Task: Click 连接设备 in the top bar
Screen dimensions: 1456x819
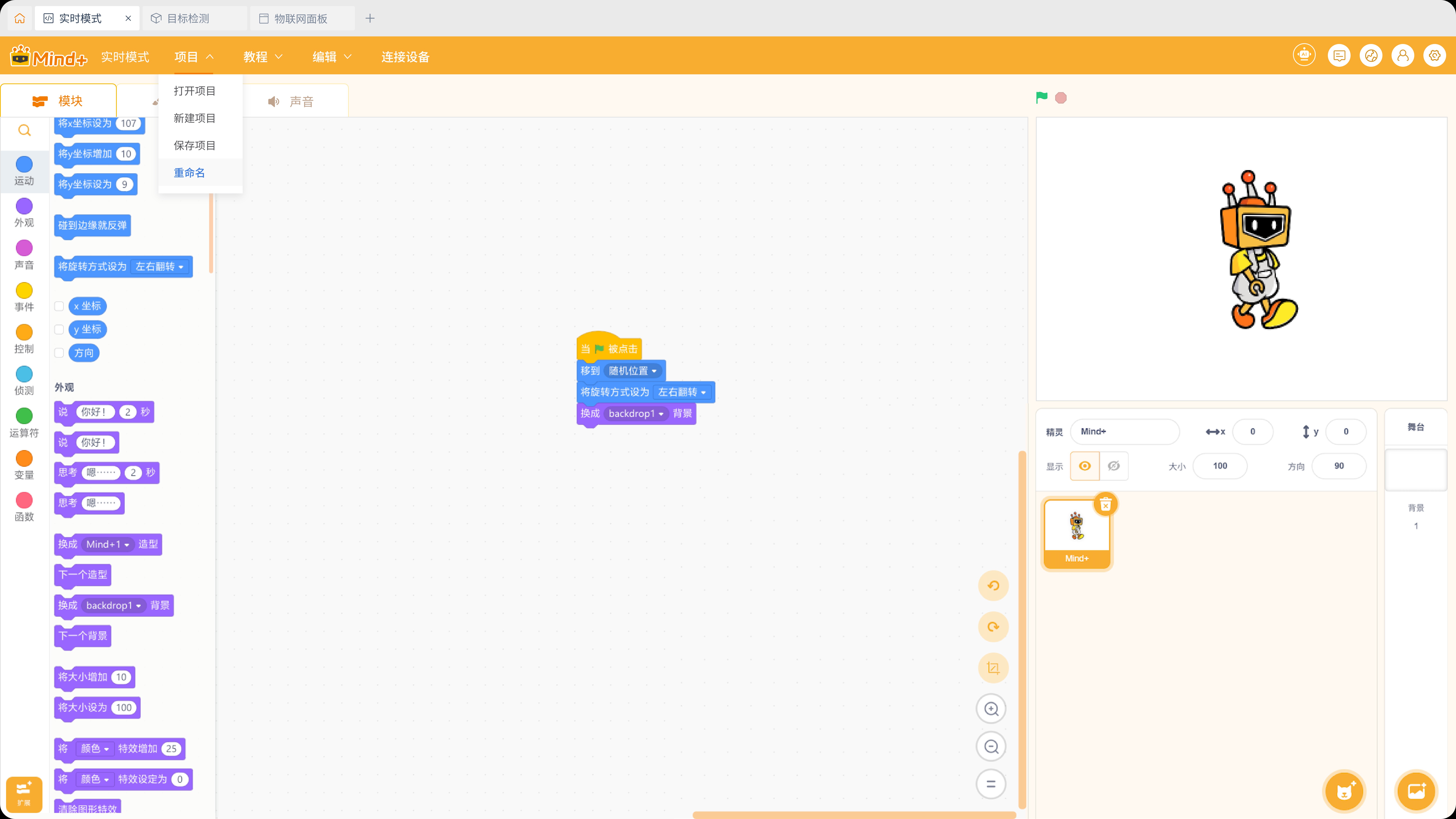Action: 405,56
